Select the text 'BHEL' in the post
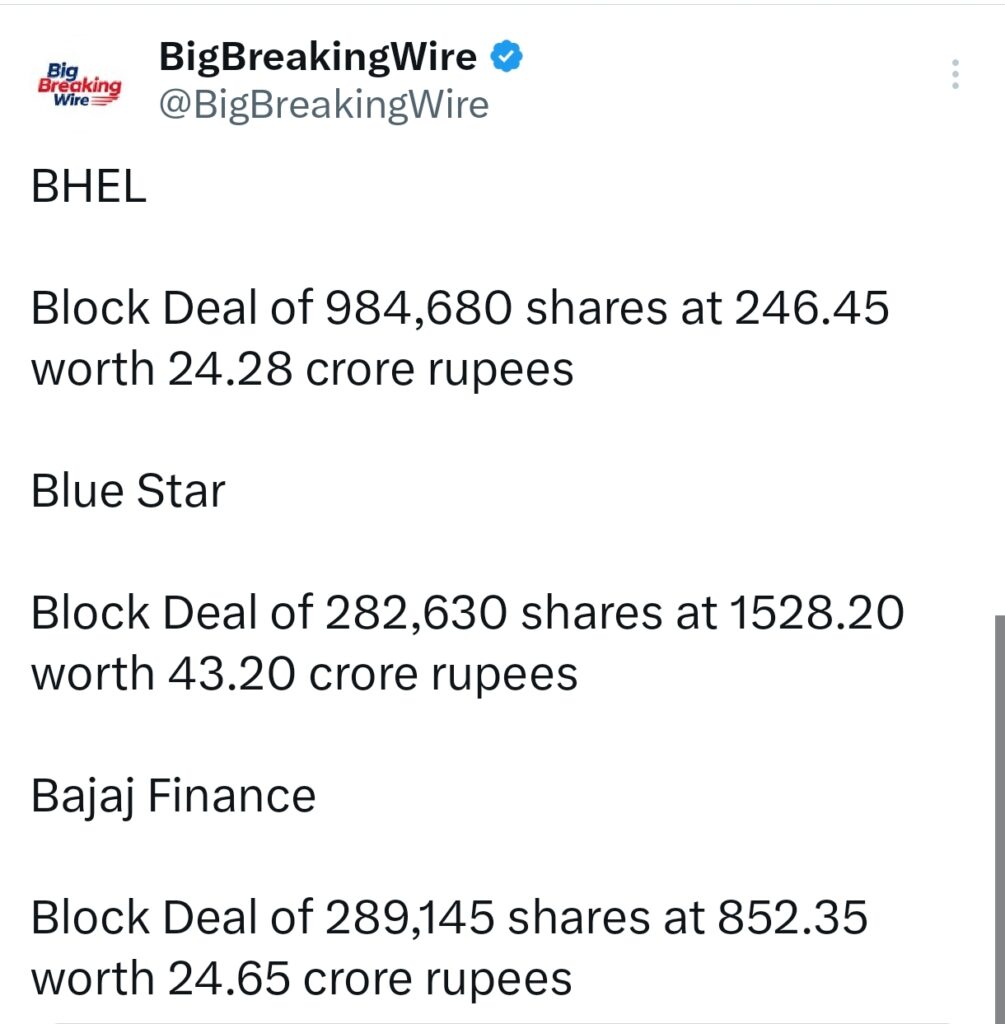1005x1024 pixels. [x=88, y=187]
